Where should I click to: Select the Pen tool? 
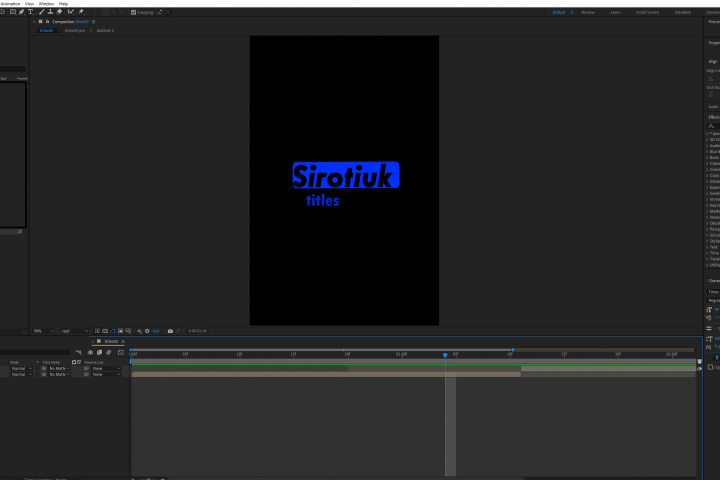pyautogui.click(x=22, y=12)
